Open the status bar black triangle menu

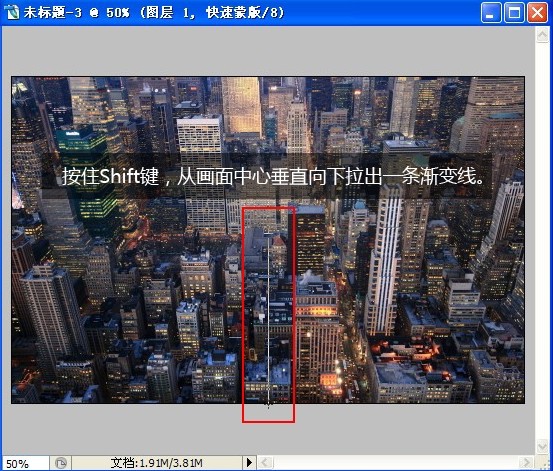tap(249, 462)
